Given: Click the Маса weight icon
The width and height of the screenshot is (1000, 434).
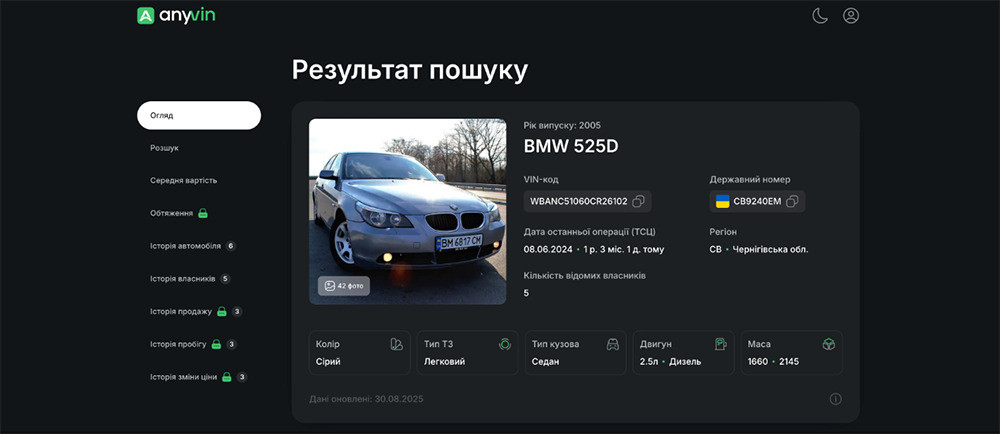Looking at the screenshot, I should 828,344.
